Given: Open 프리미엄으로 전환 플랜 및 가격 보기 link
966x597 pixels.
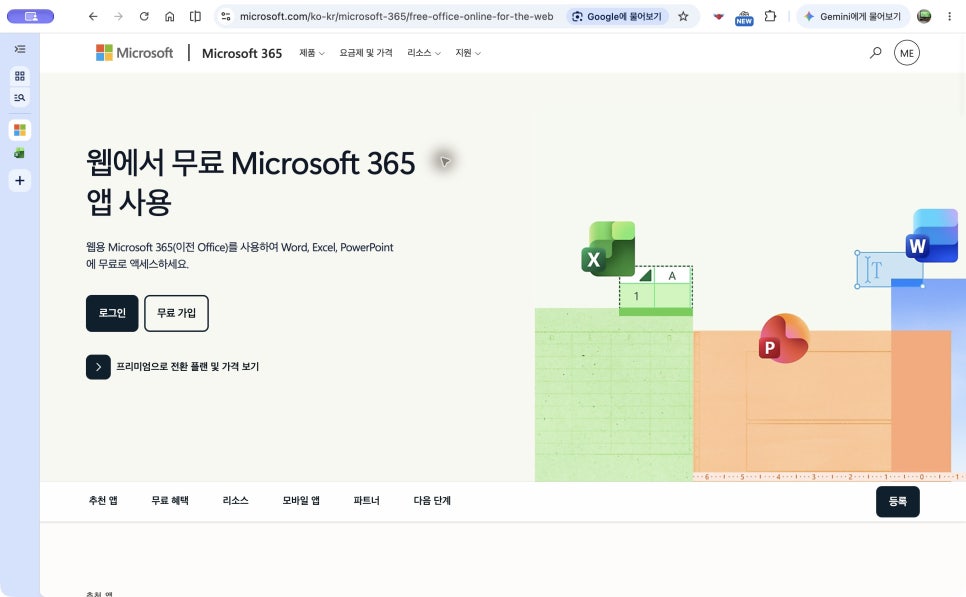Looking at the screenshot, I should click(x=172, y=367).
